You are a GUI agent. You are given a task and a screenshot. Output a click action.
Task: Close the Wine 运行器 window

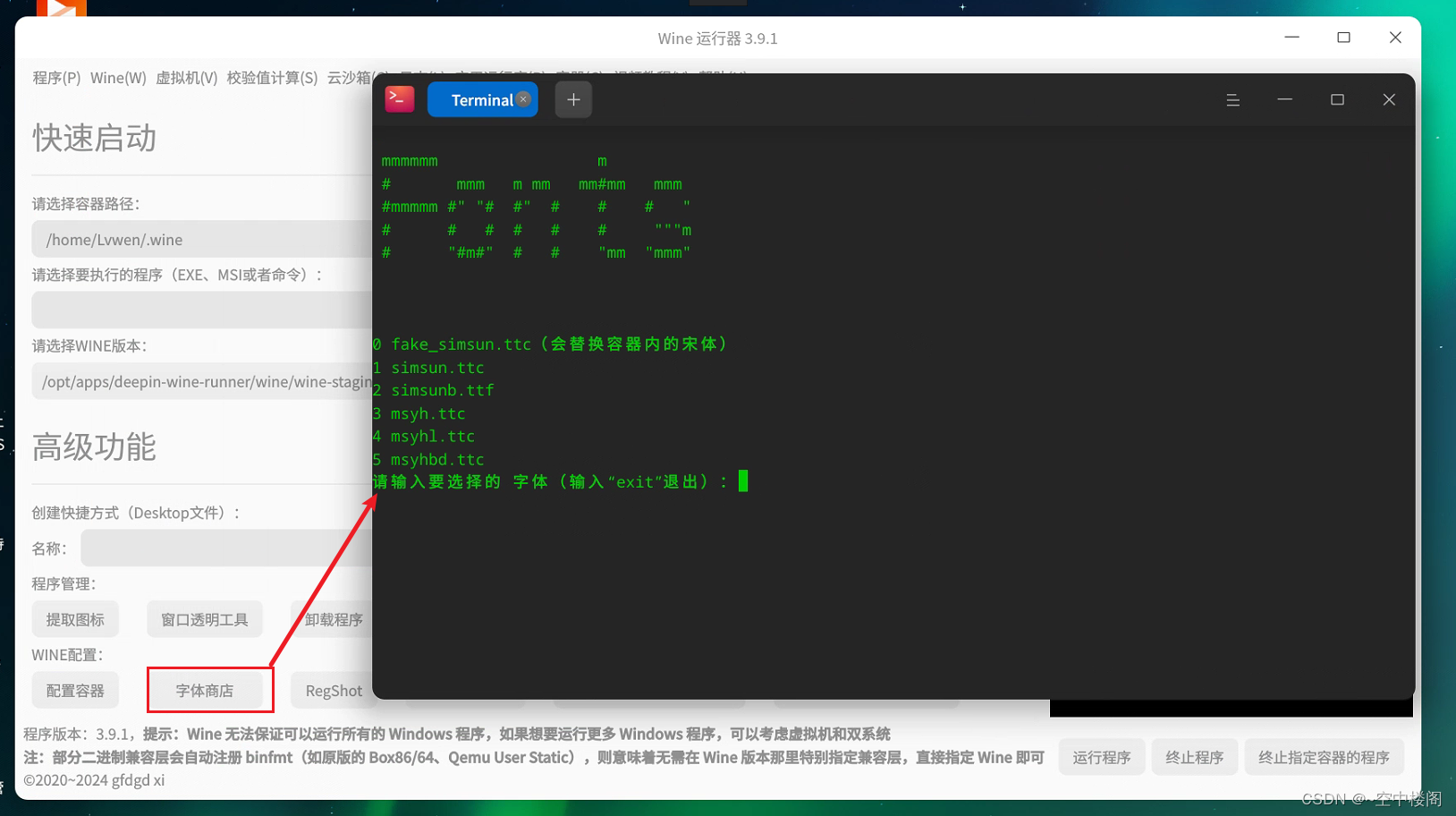point(1395,38)
